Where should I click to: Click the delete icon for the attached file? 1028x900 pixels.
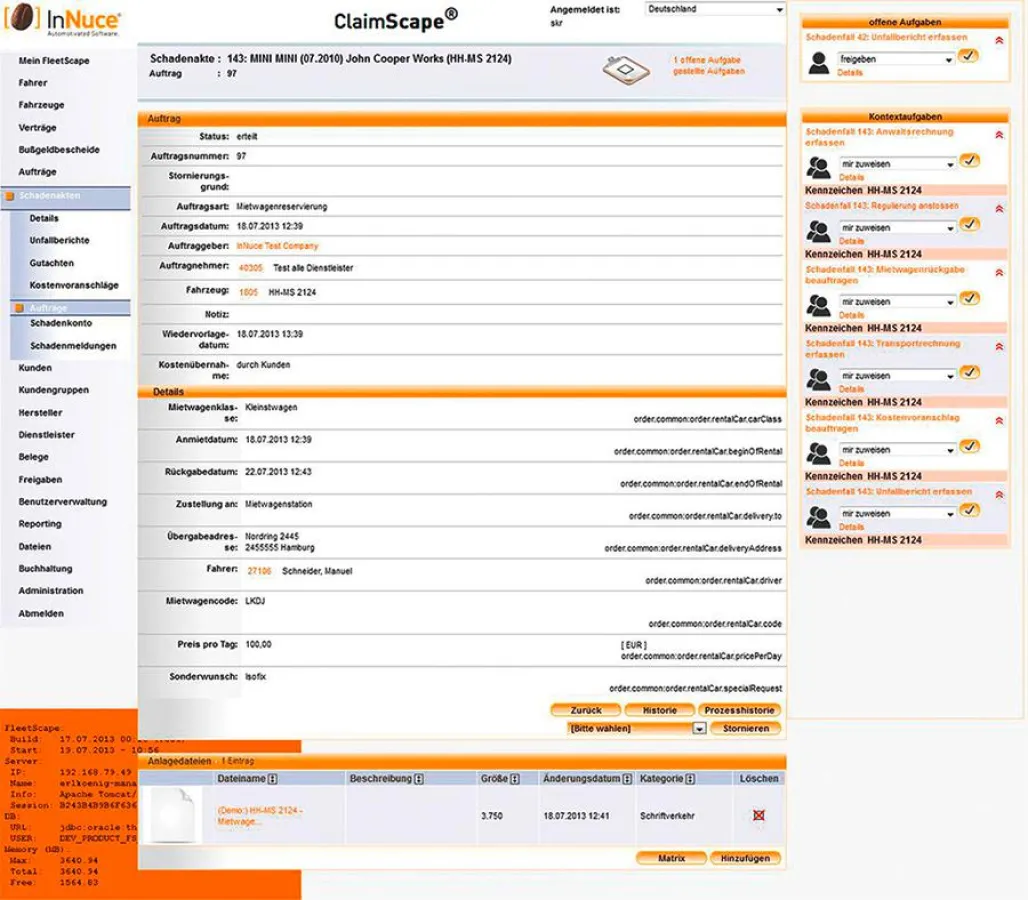coord(758,816)
